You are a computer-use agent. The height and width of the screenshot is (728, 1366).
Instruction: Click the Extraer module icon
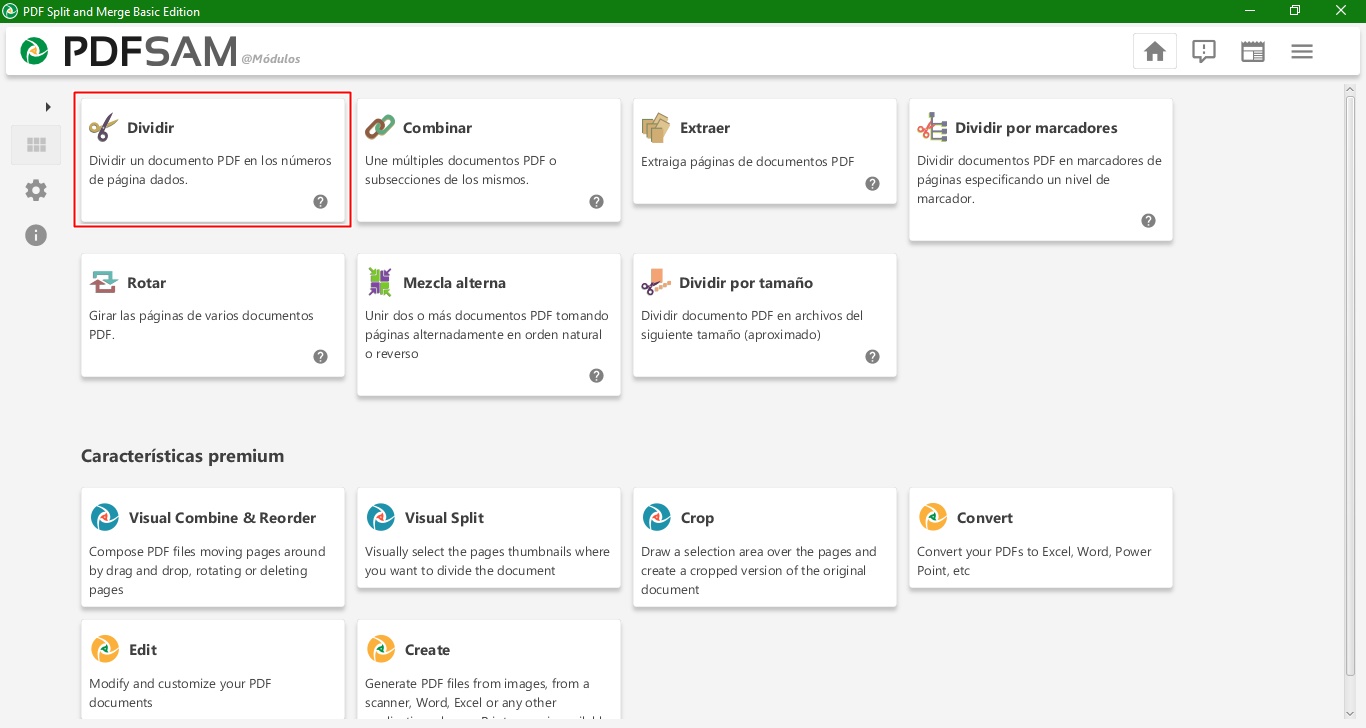point(655,127)
